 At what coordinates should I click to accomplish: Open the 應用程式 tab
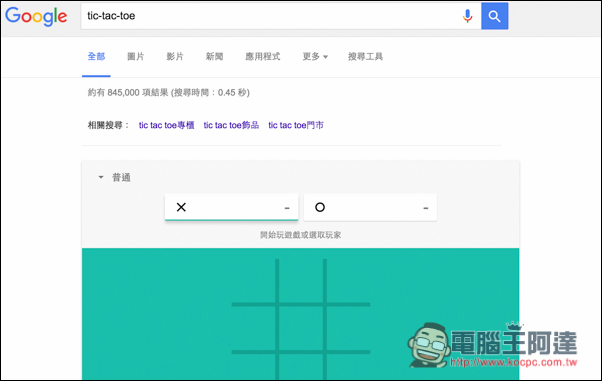(263, 56)
